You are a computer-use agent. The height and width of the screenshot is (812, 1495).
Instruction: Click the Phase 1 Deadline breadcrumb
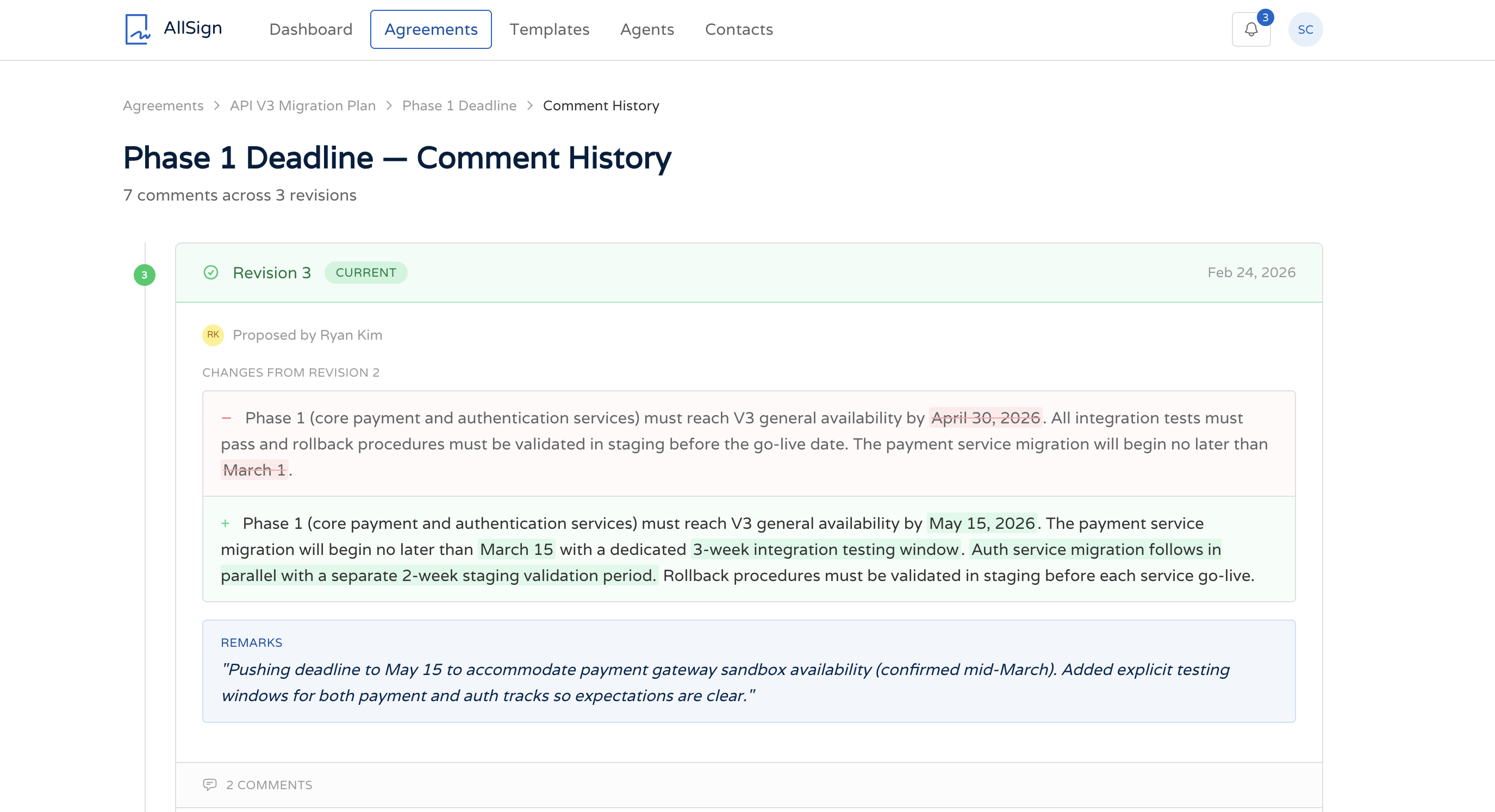[x=459, y=105]
